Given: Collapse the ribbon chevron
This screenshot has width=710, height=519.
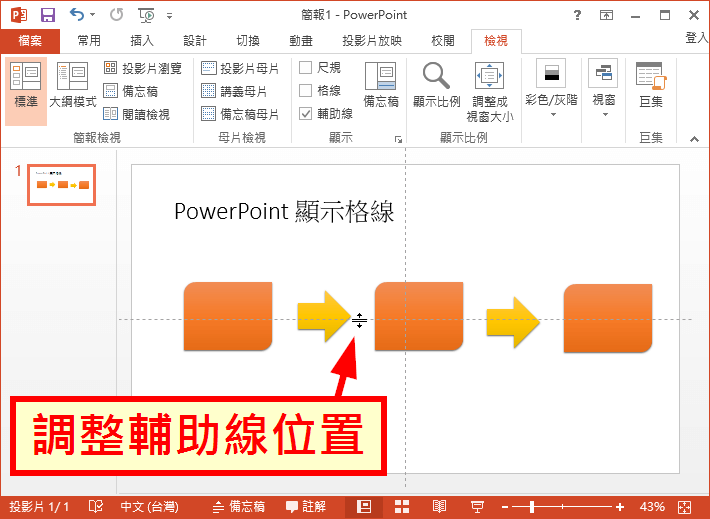Looking at the screenshot, I should [694, 139].
